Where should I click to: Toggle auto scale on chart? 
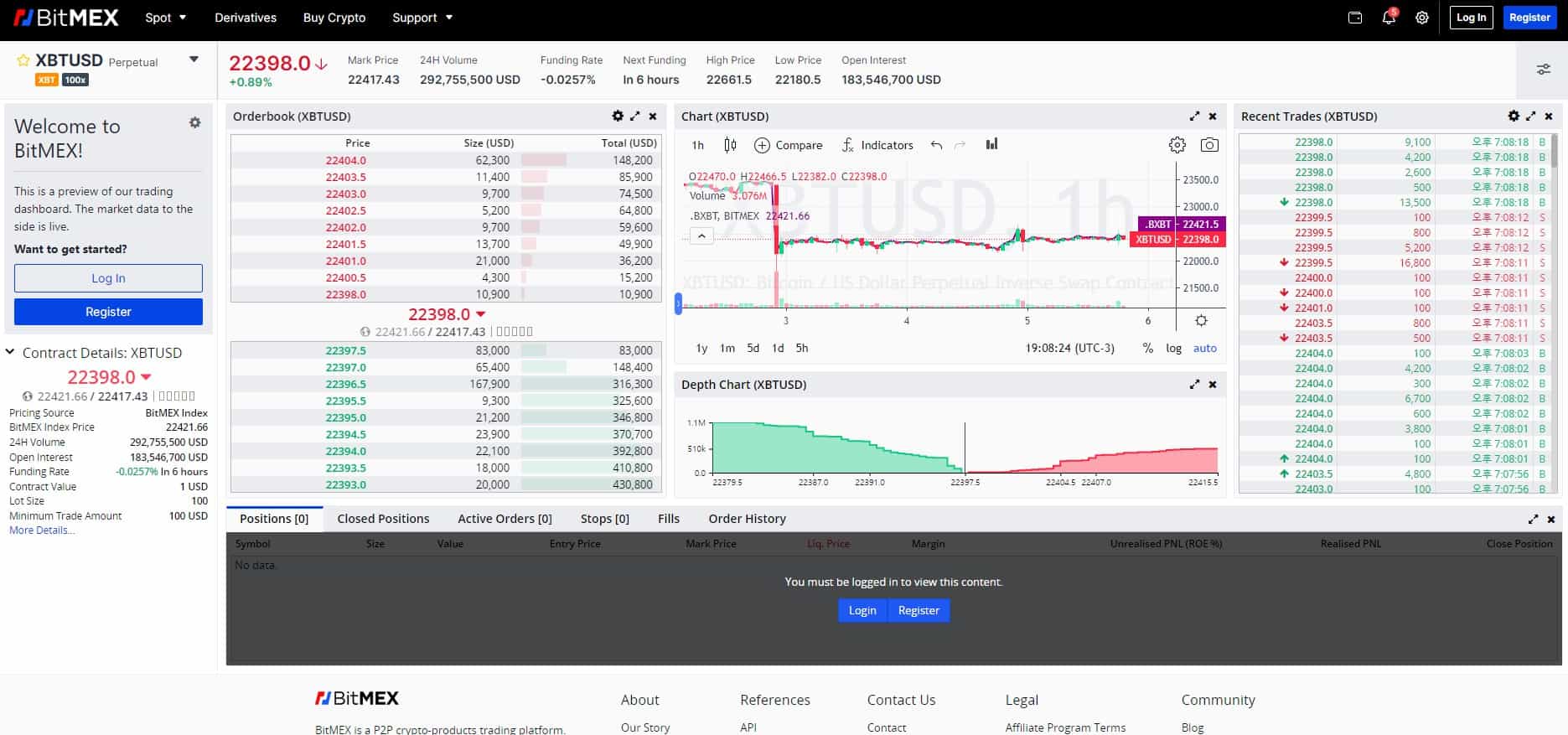point(1205,349)
